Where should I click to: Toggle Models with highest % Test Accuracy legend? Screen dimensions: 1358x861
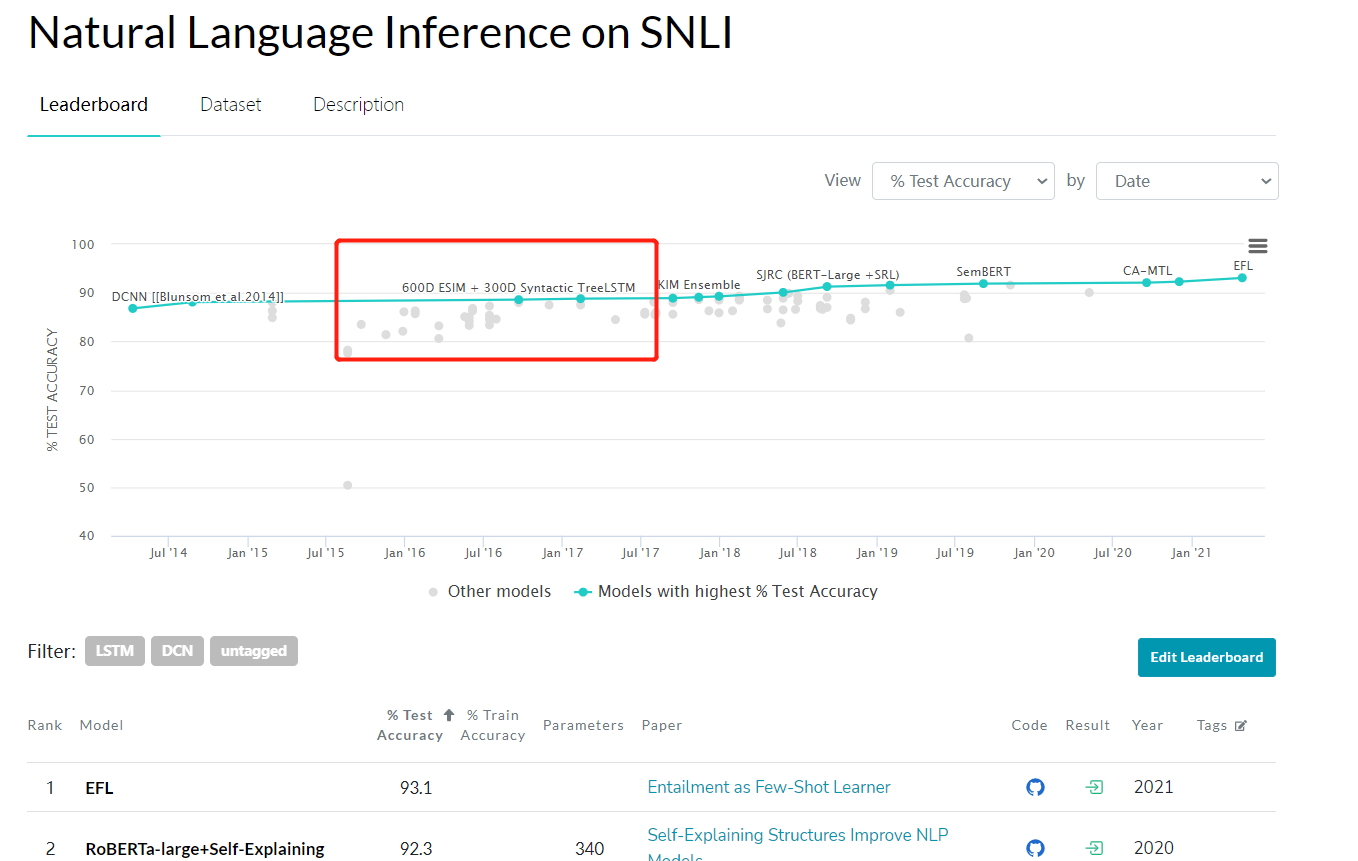pos(726,591)
